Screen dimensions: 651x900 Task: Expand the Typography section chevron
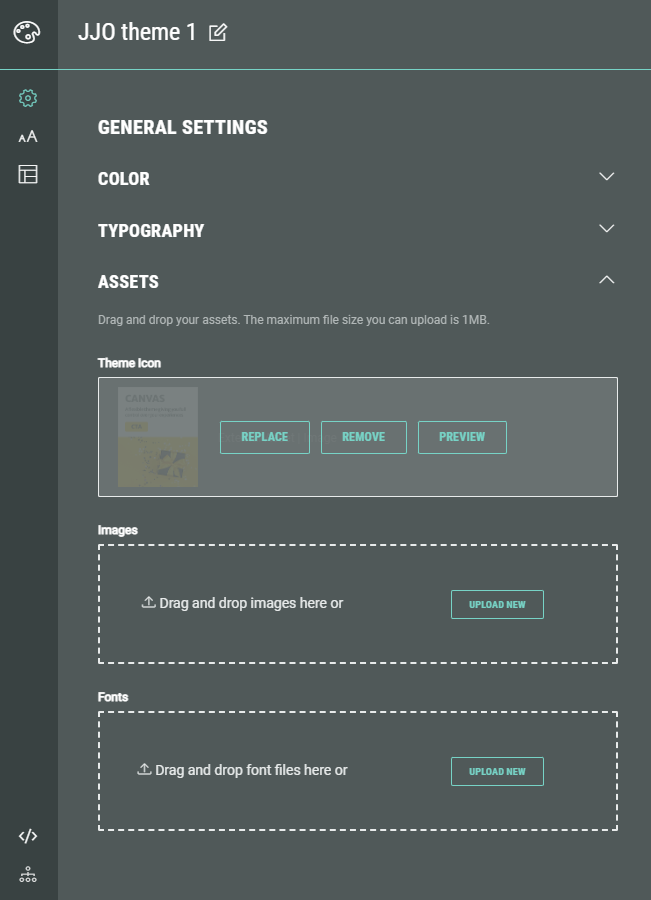coord(606,229)
